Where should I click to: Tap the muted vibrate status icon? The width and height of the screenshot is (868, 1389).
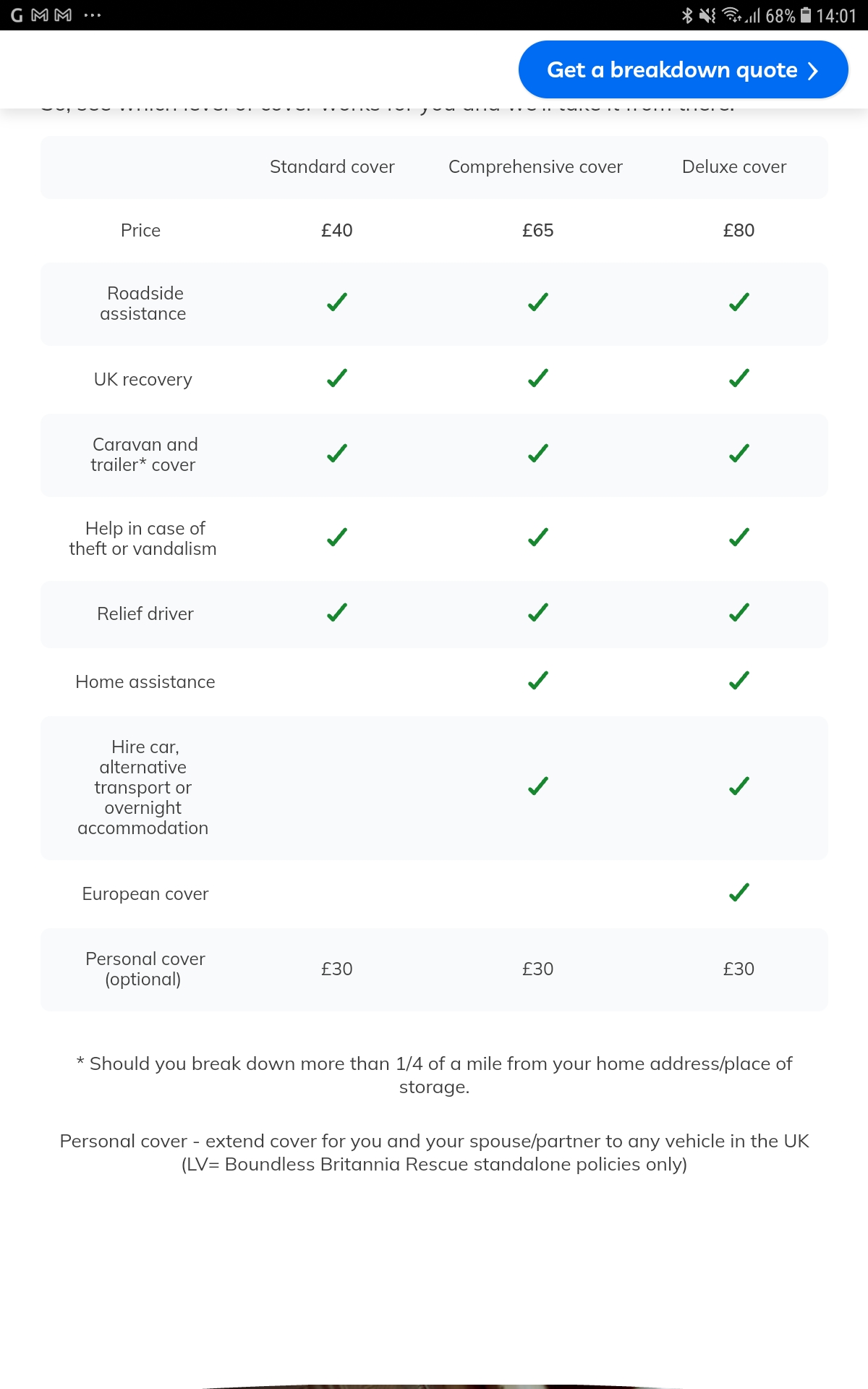(707, 15)
